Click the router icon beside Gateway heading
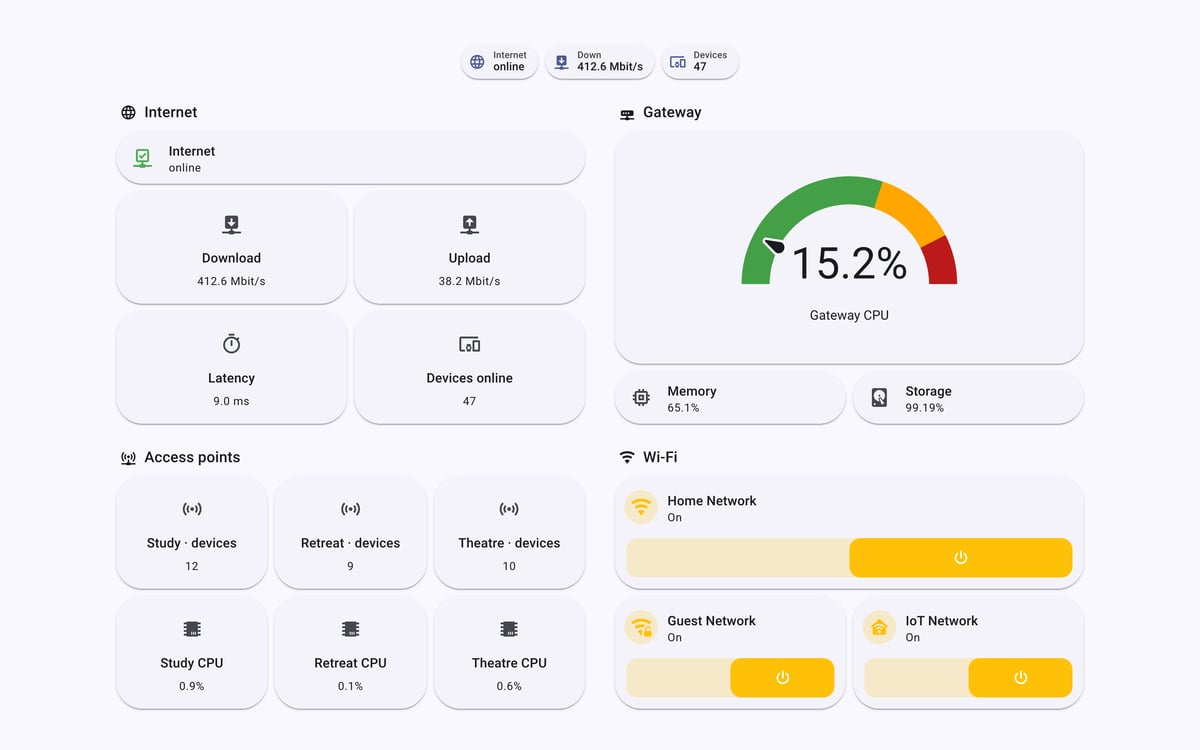The height and width of the screenshot is (750, 1200). (x=627, y=114)
